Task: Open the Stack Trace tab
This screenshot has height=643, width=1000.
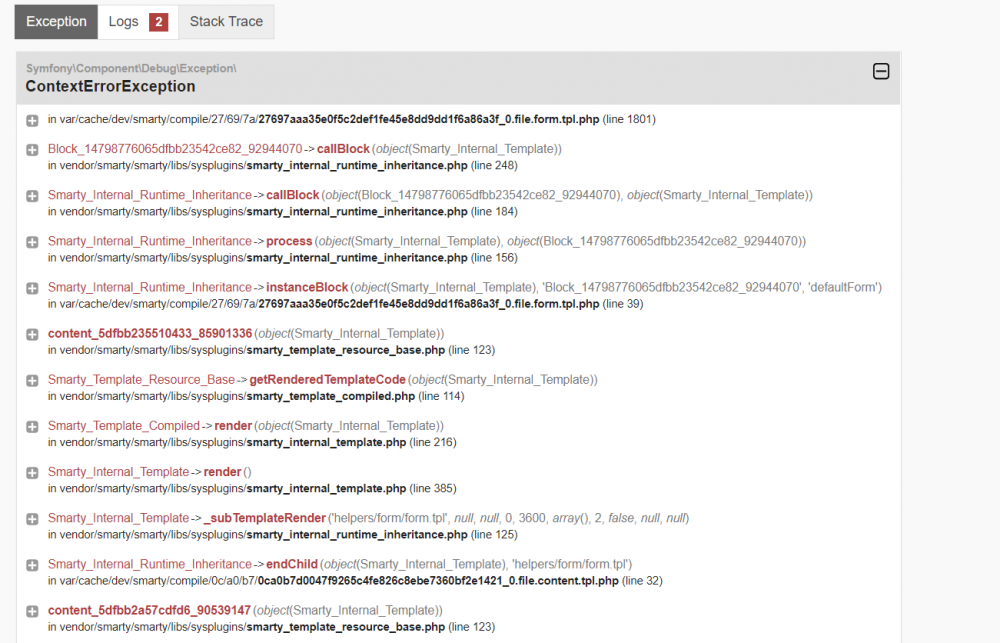Action: click(x=226, y=21)
